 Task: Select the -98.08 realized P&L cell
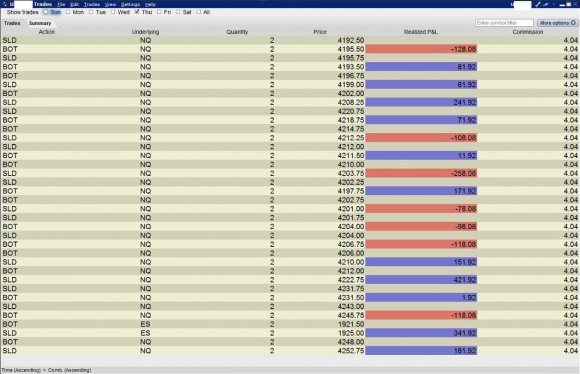(421, 227)
